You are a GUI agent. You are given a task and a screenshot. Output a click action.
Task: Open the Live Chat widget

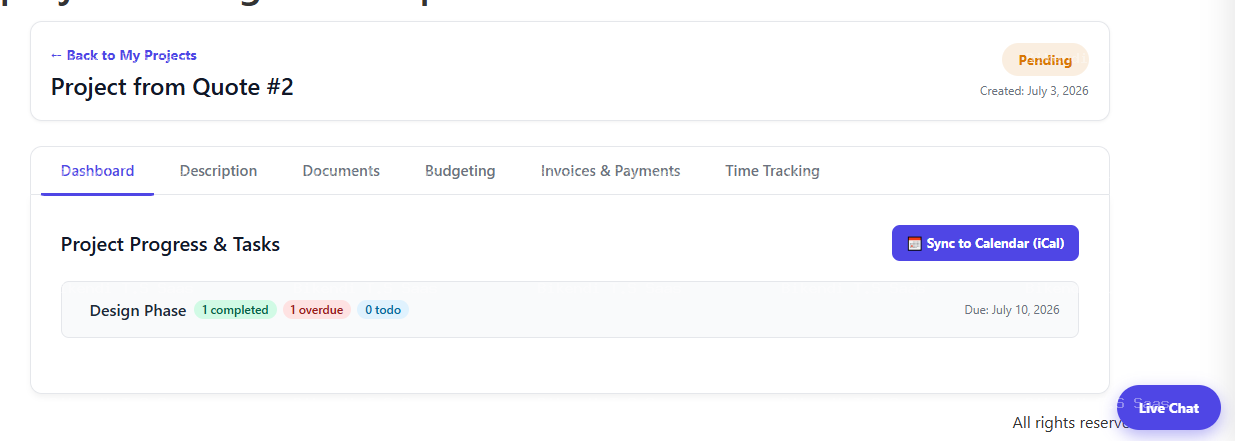[1169, 408]
